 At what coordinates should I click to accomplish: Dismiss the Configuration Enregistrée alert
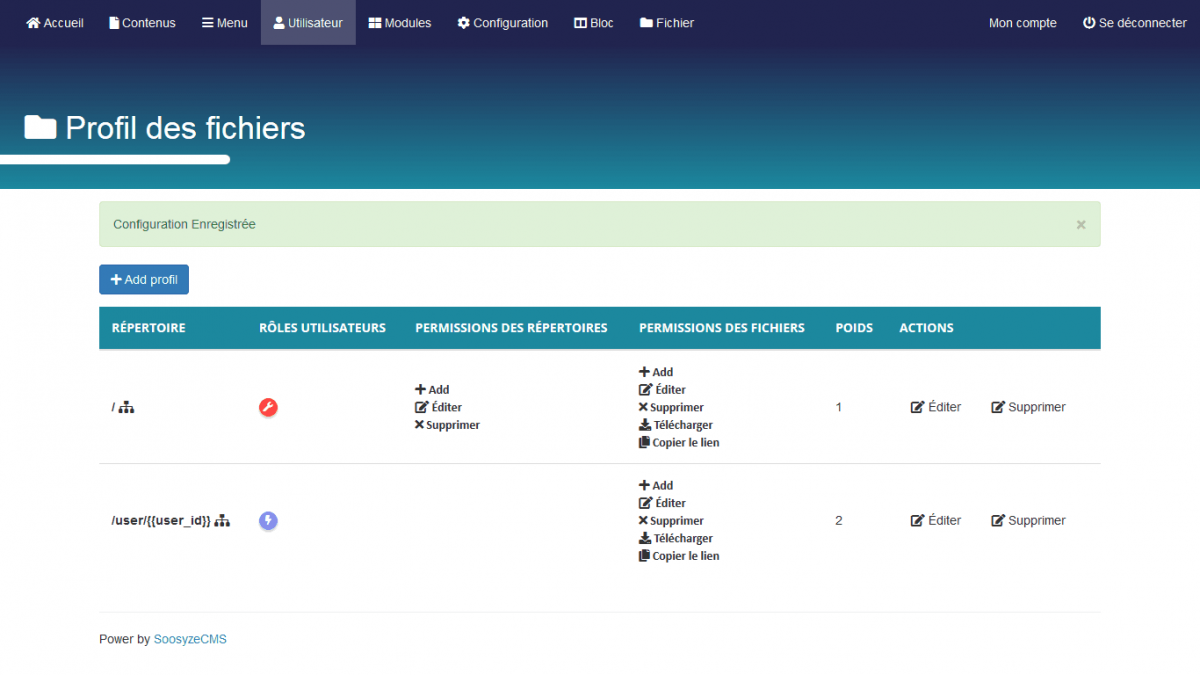click(x=1080, y=225)
